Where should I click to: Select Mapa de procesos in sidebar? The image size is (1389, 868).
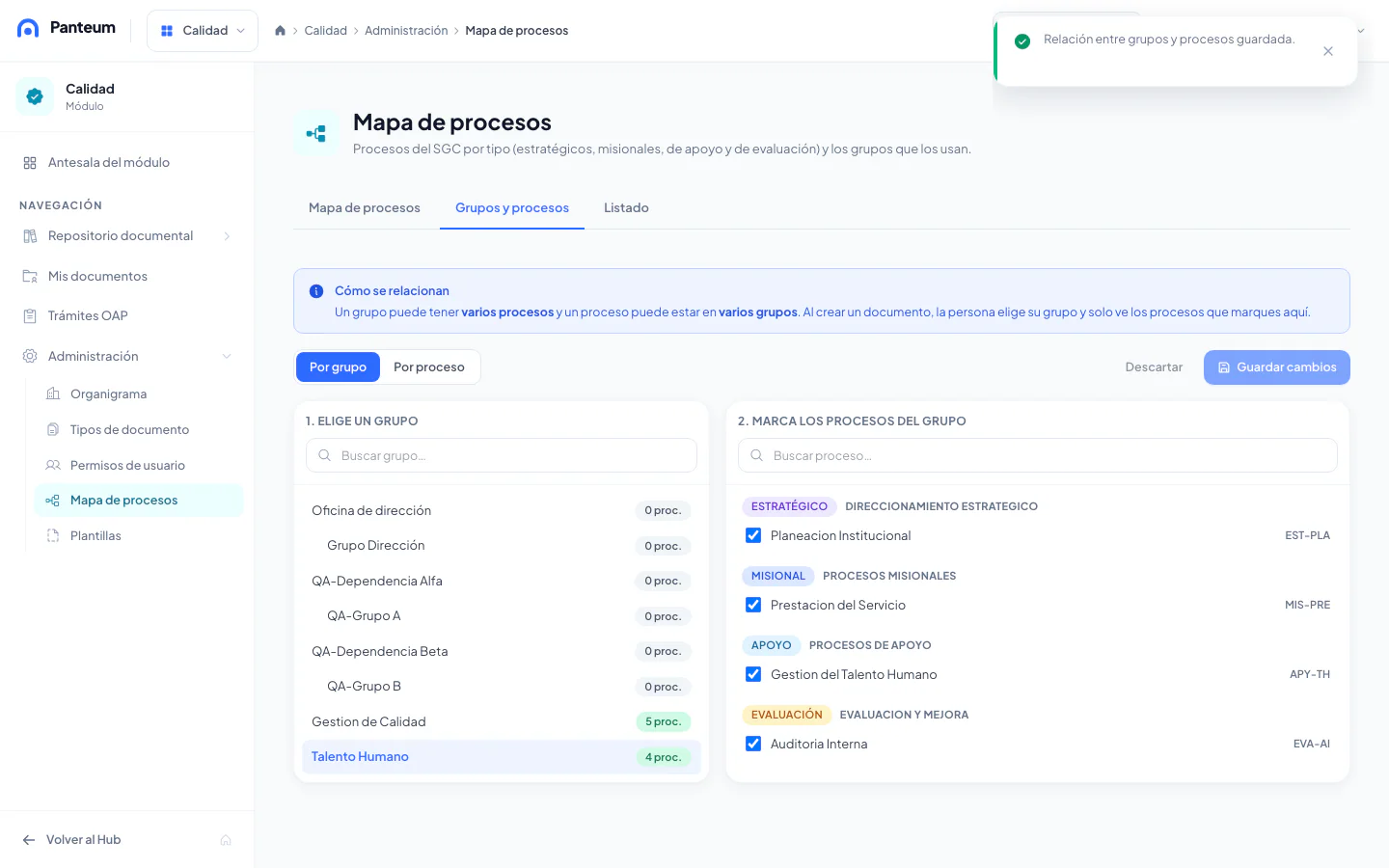tap(139, 501)
